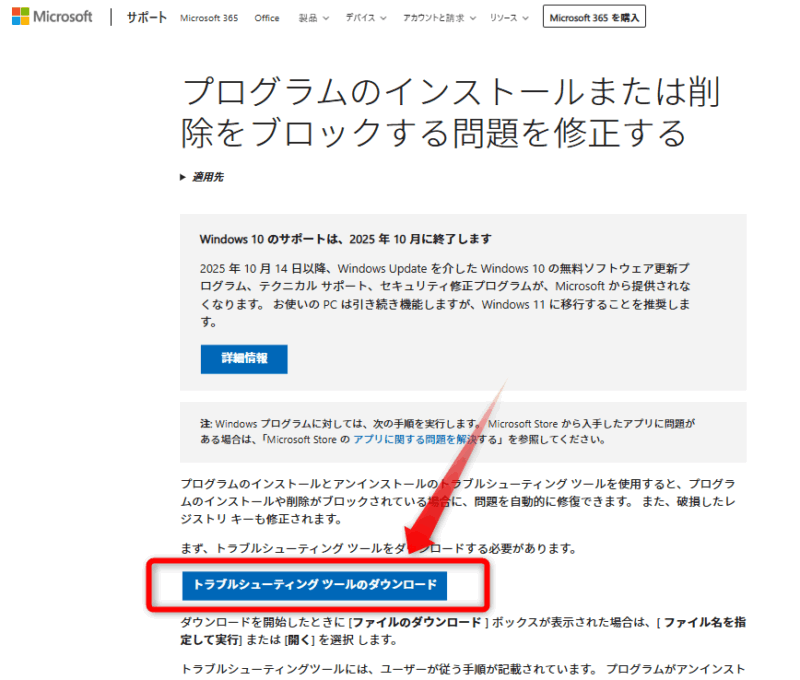Click the 詳細情報 button

[x=244, y=359]
